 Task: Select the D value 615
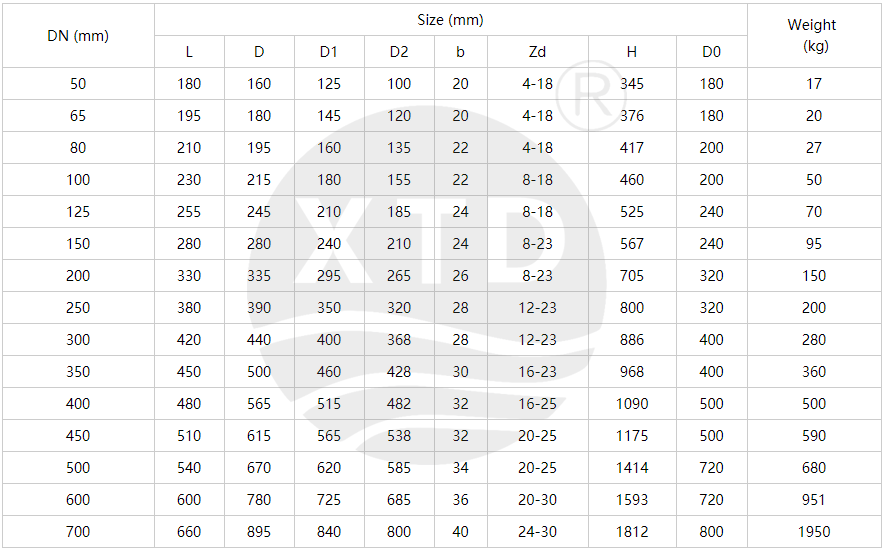[x=259, y=436]
